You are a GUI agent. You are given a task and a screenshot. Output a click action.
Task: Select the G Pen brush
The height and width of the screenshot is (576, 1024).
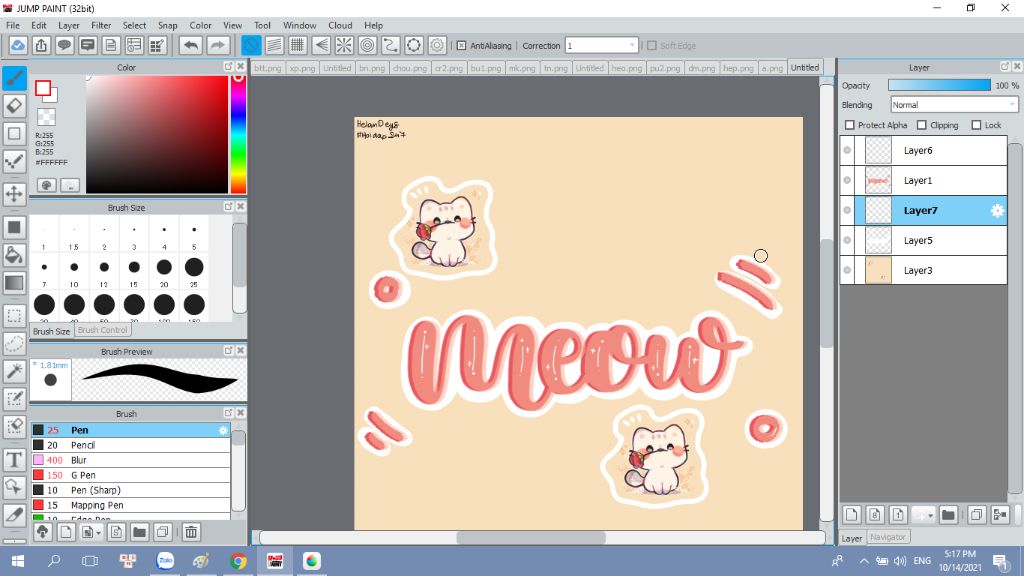coord(131,475)
